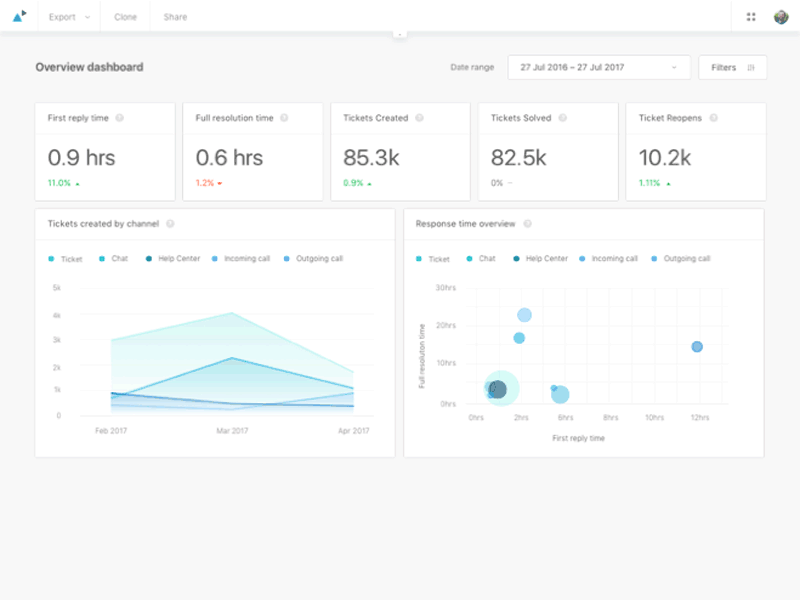
Task: Open the apps grid icon near top right
Action: tap(749, 16)
